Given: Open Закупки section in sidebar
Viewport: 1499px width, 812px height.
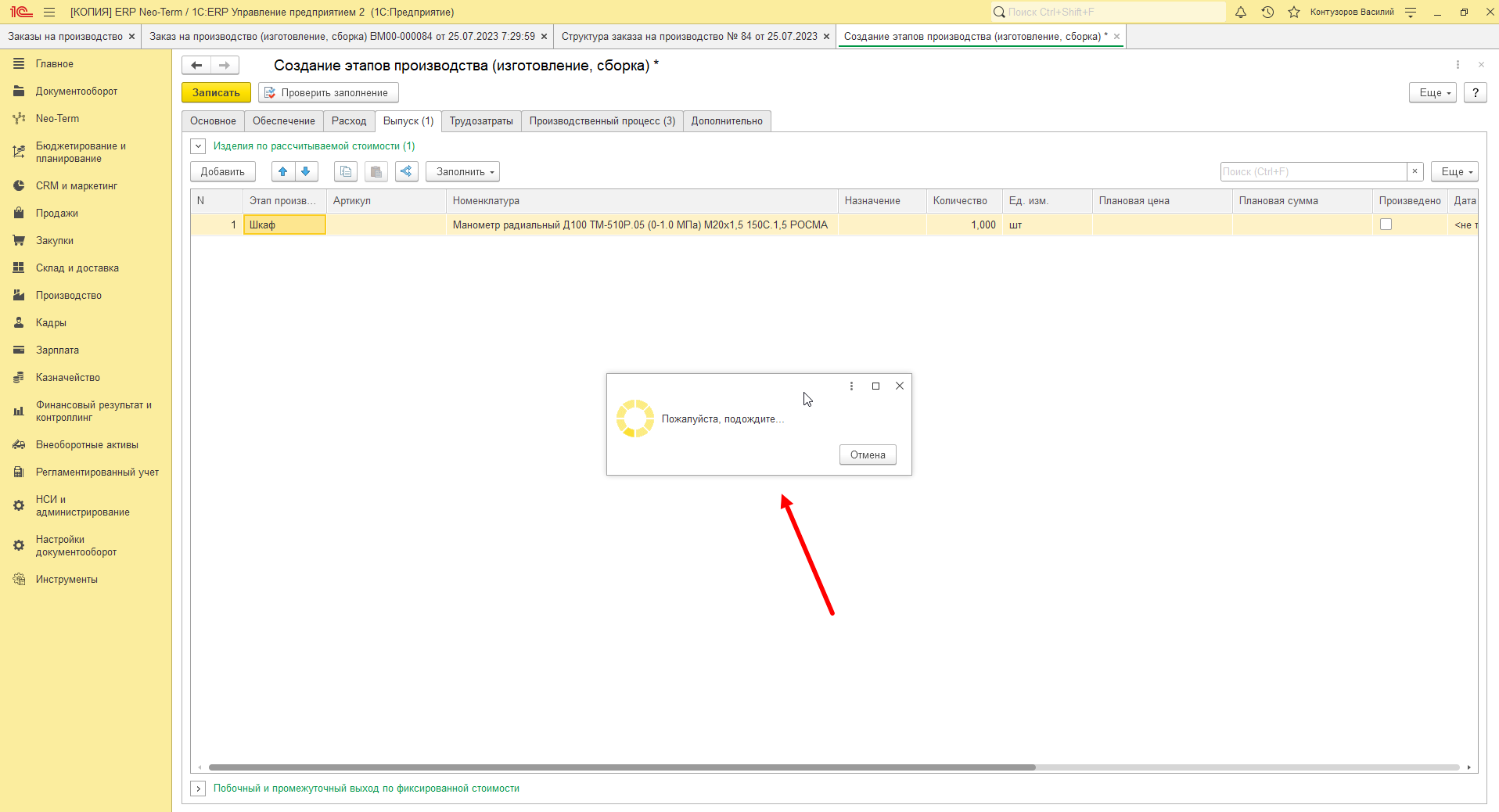Looking at the screenshot, I should click(x=55, y=240).
